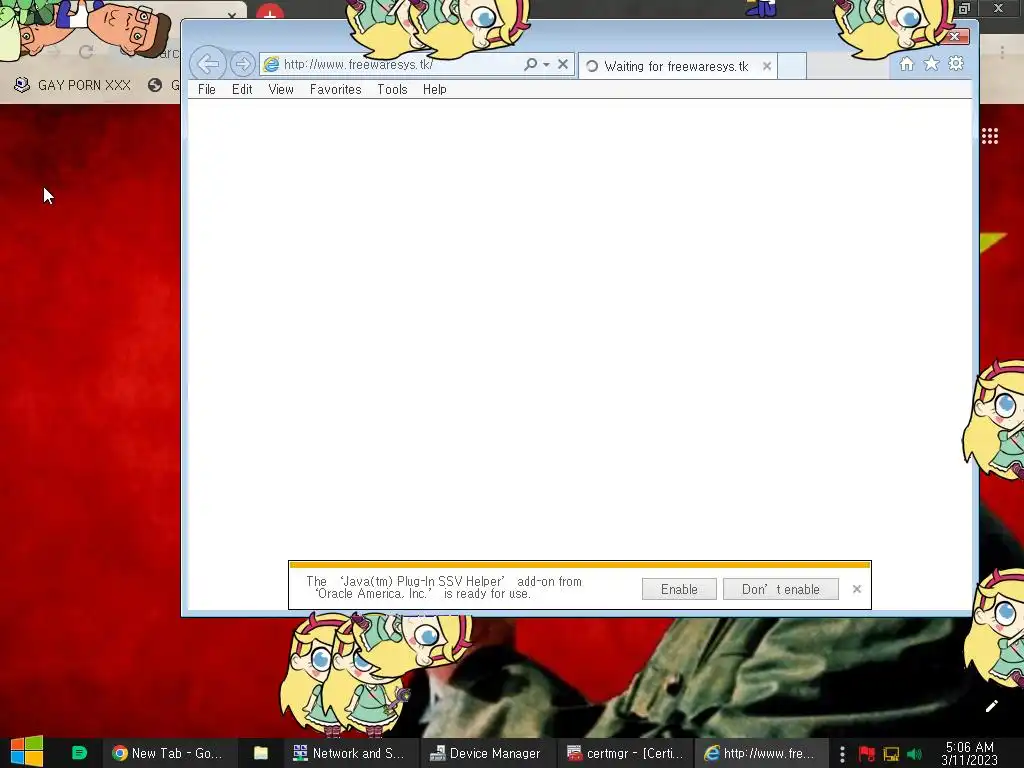Viewport: 1024px width, 768px height.
Task: Choose Don't enable for the add-on
Action: [780, 589]
